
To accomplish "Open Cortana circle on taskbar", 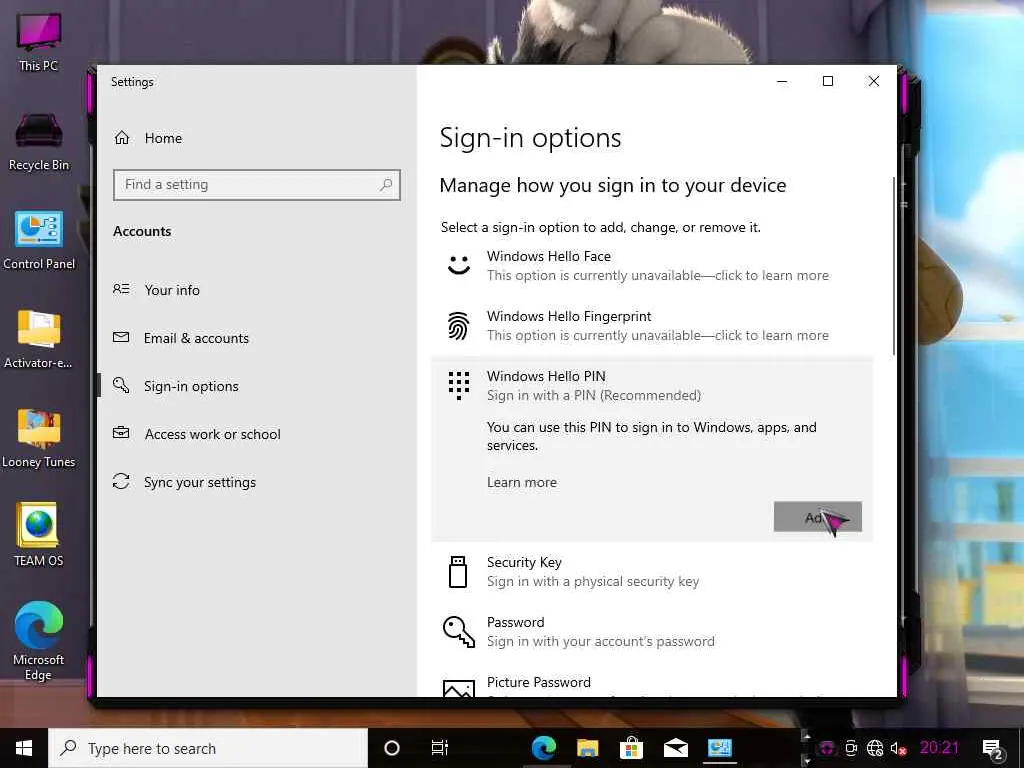I will pyautogui.click(x=392, y=748).
